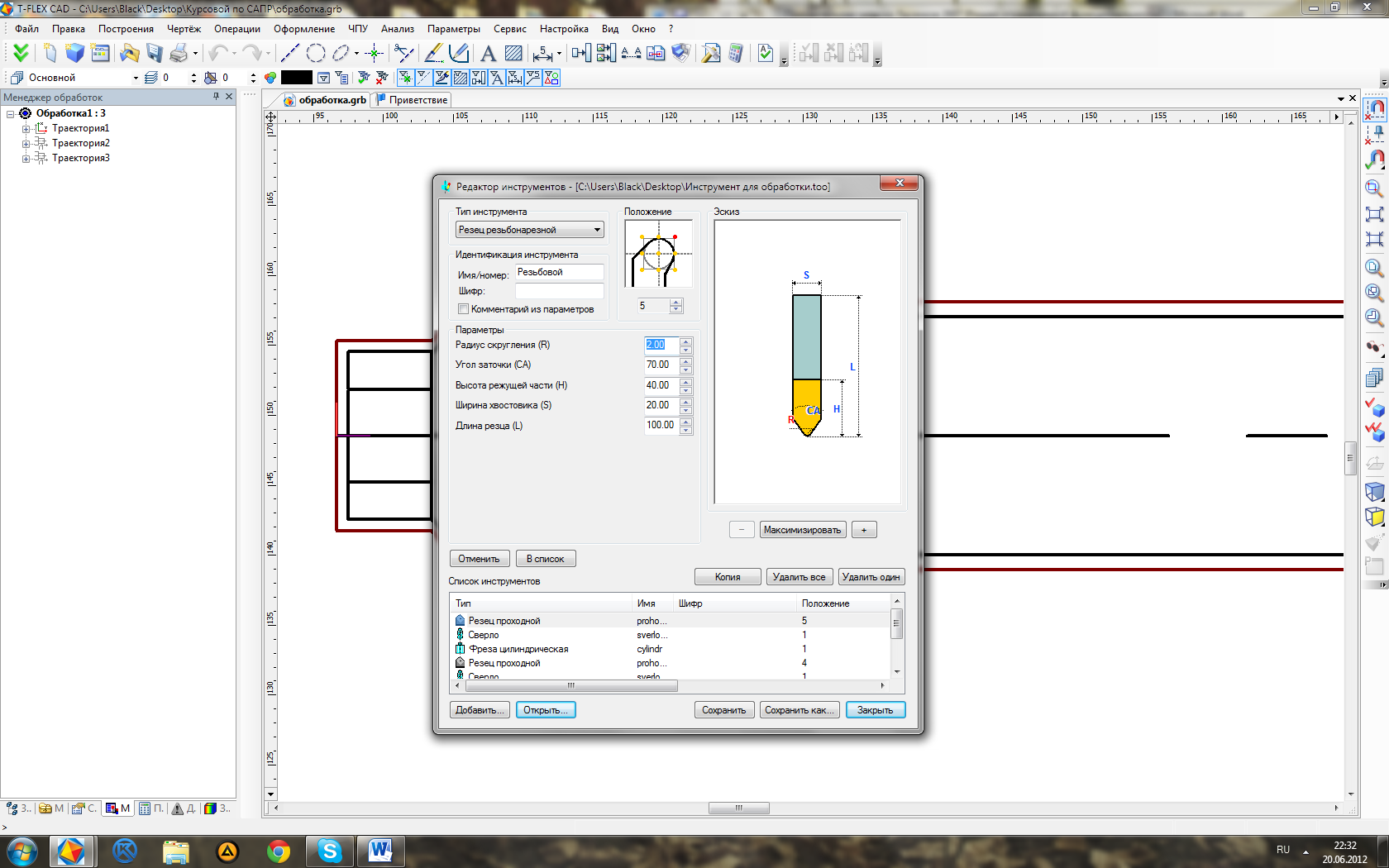Toggle the selector line filter button
The width and height of the screenshot is (1389, 868).
tap(423, 78)
